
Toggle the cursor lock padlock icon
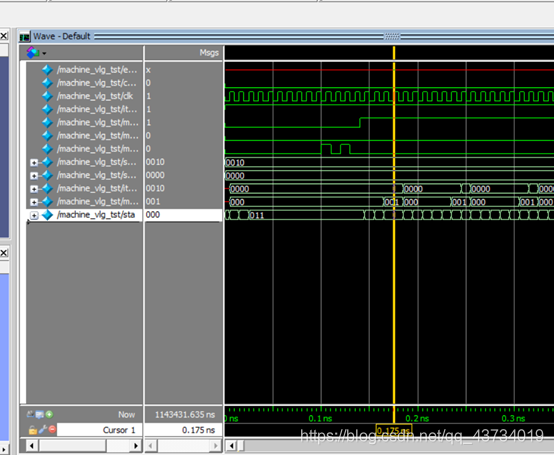[x=33, y=430]
